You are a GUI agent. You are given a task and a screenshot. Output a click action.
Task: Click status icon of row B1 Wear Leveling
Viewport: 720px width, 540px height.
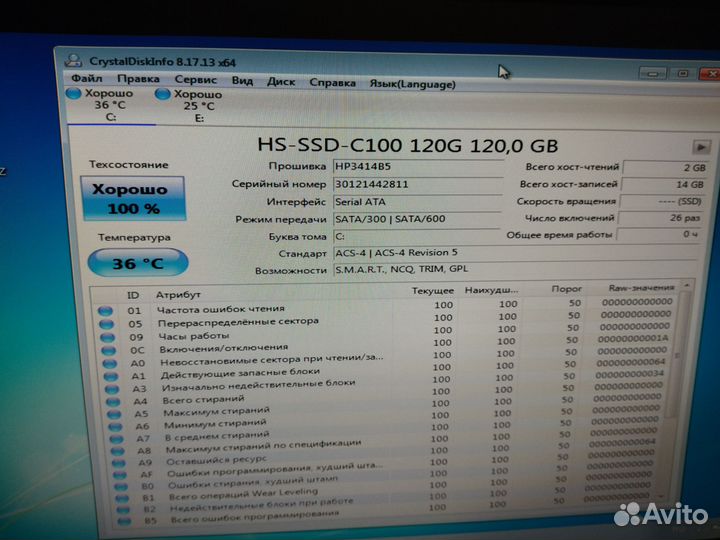click(122, 498)
